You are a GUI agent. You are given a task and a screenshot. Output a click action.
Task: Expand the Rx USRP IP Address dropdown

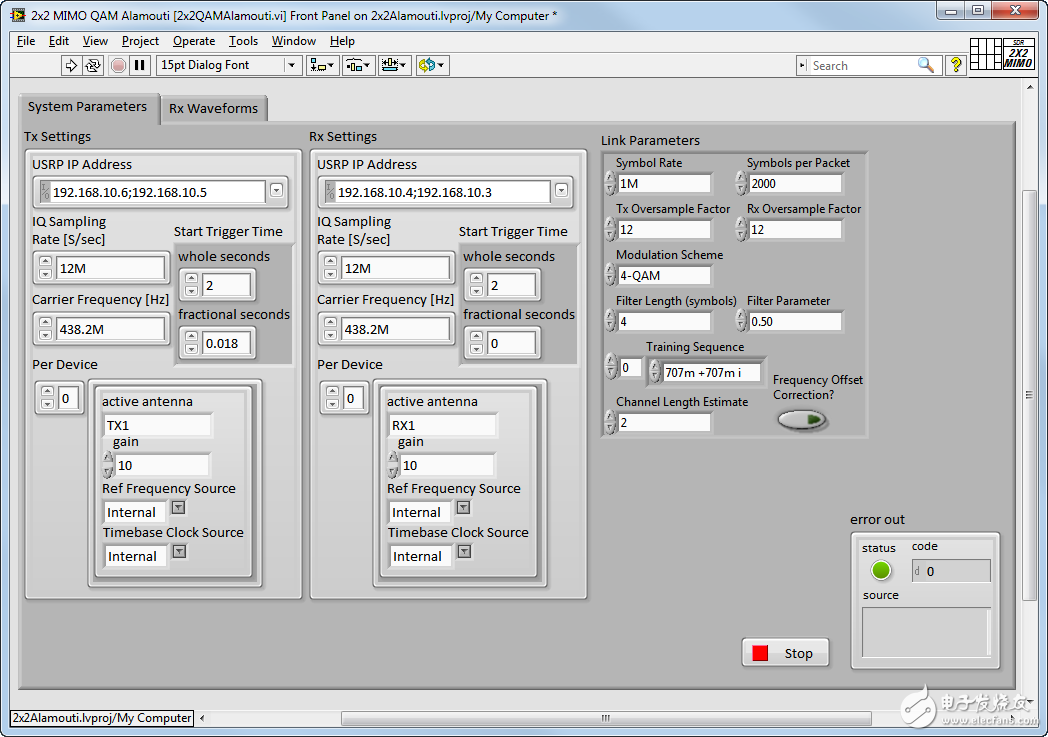(561, 191)
